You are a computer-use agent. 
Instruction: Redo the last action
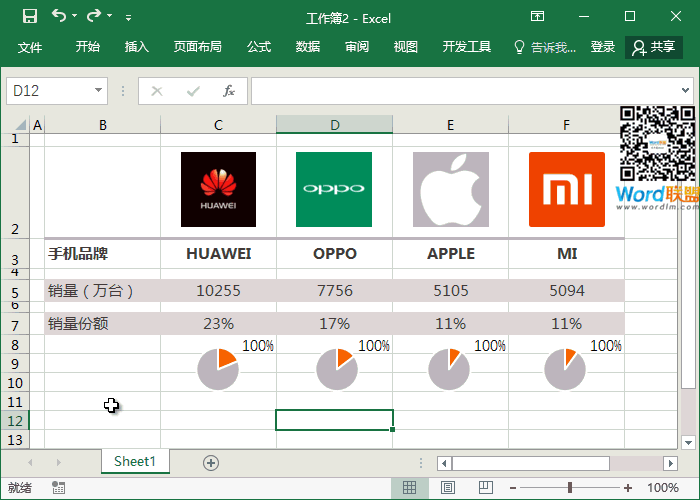click(94, 16)
